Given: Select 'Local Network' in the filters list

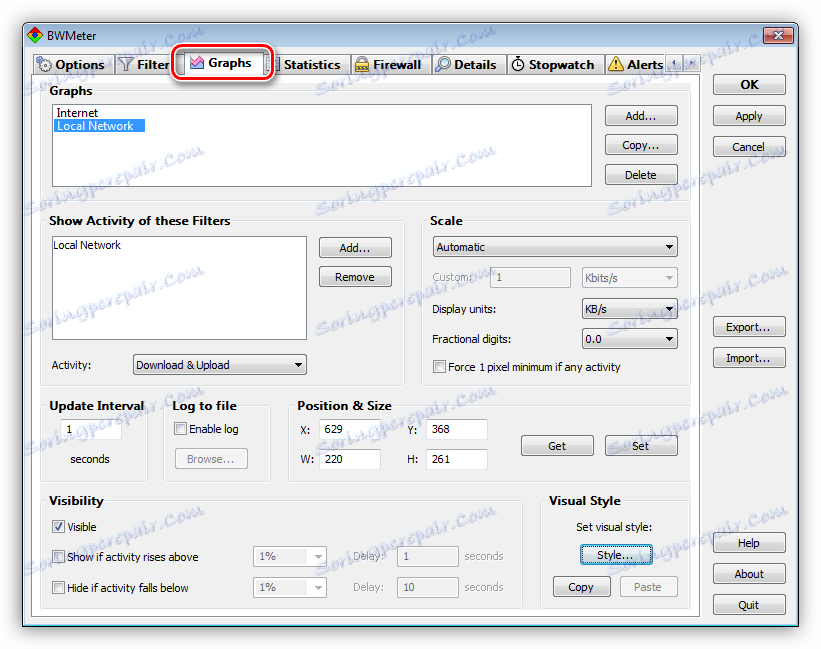Looking at the screenshot, I should click(x=87, y=245).
